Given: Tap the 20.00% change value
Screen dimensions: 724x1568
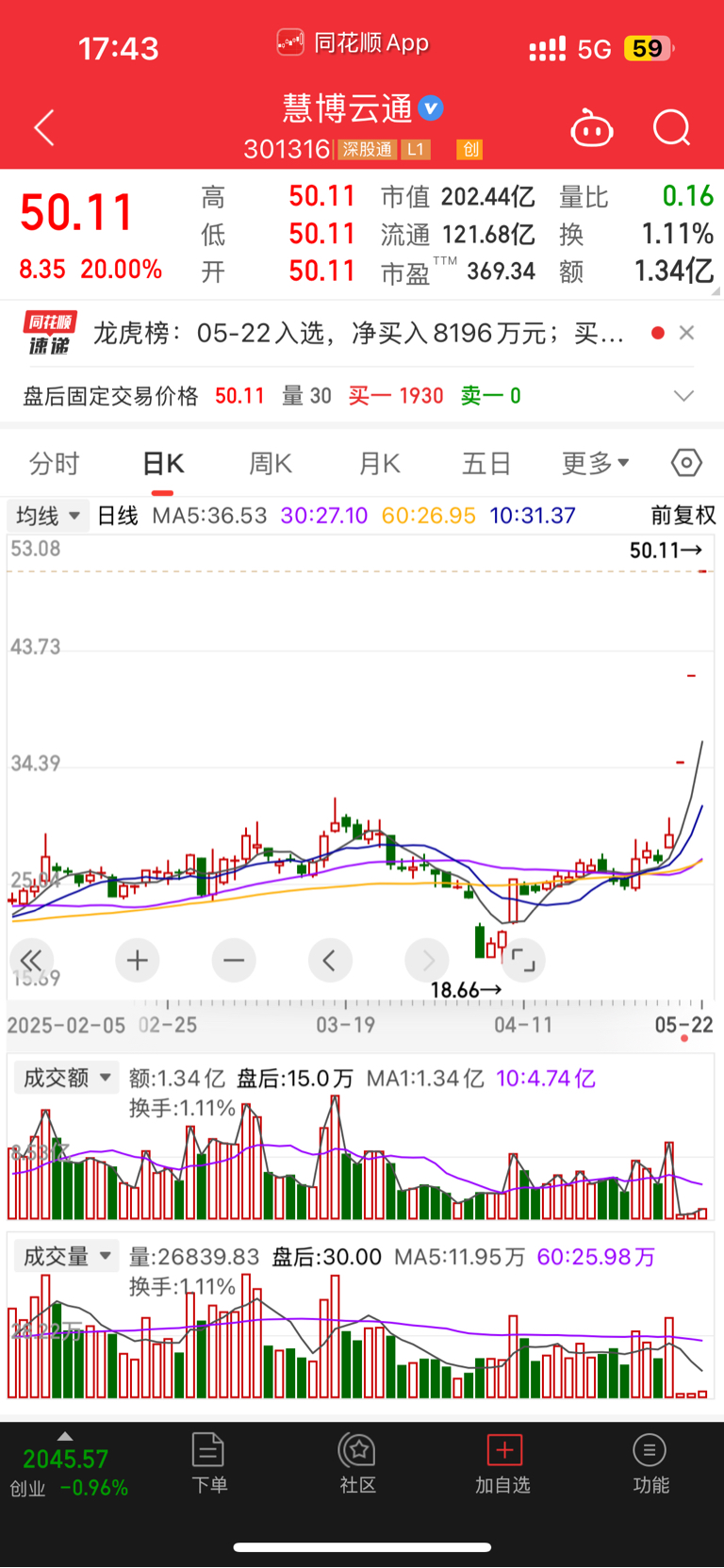Looking at the screenshot, I should click(x=122, y=270).
